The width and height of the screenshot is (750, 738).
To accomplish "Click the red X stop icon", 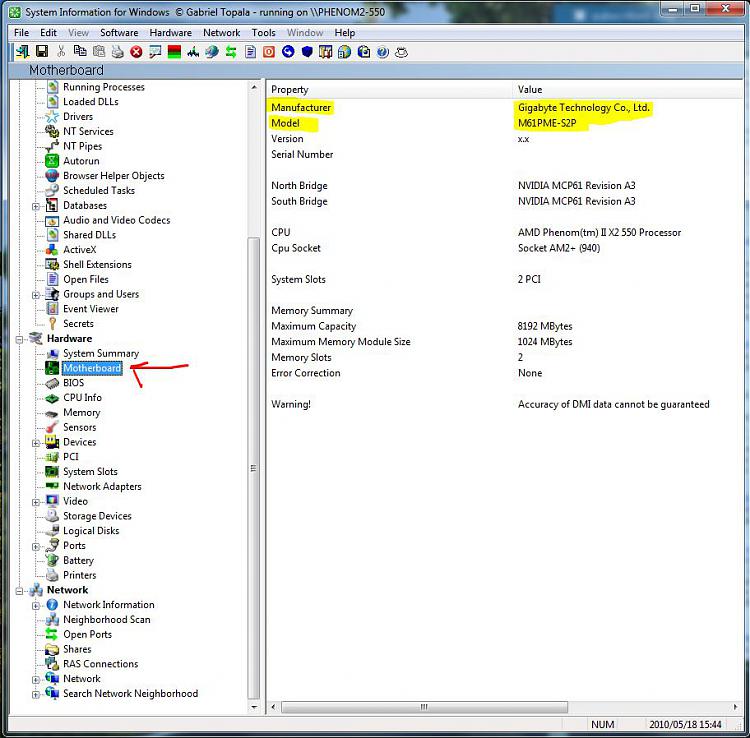I will [x=136, y=52].
